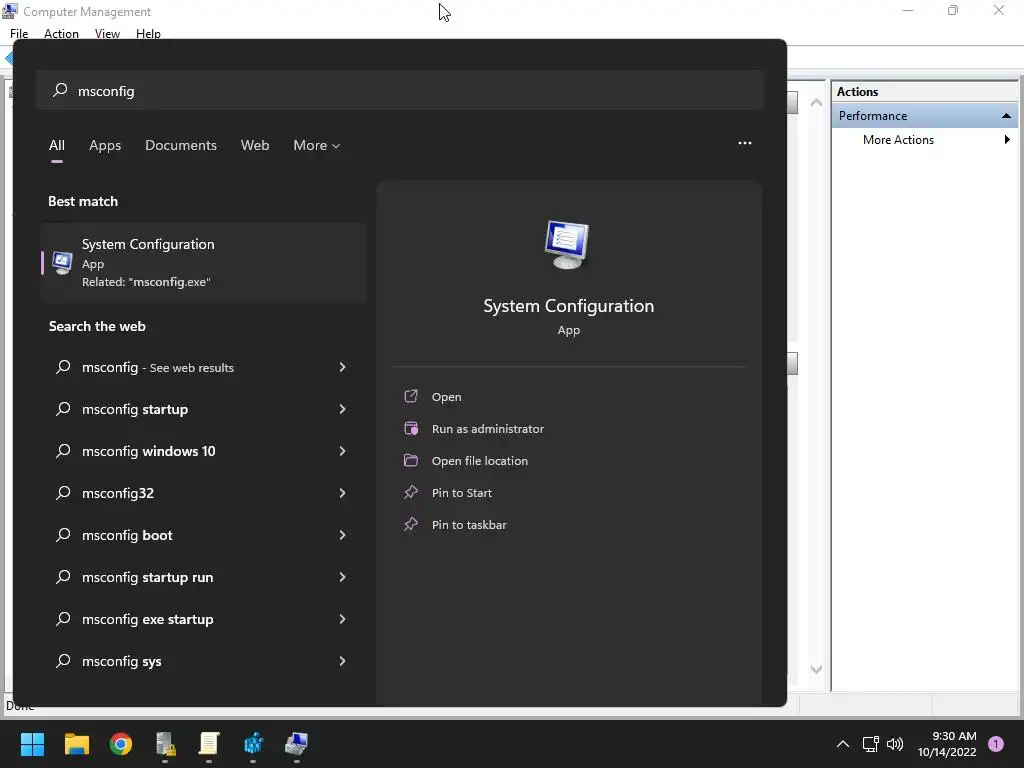This screenshot has width=1024, height=768.
Task: Open System Configuration best match result
Action: point(203,263)
